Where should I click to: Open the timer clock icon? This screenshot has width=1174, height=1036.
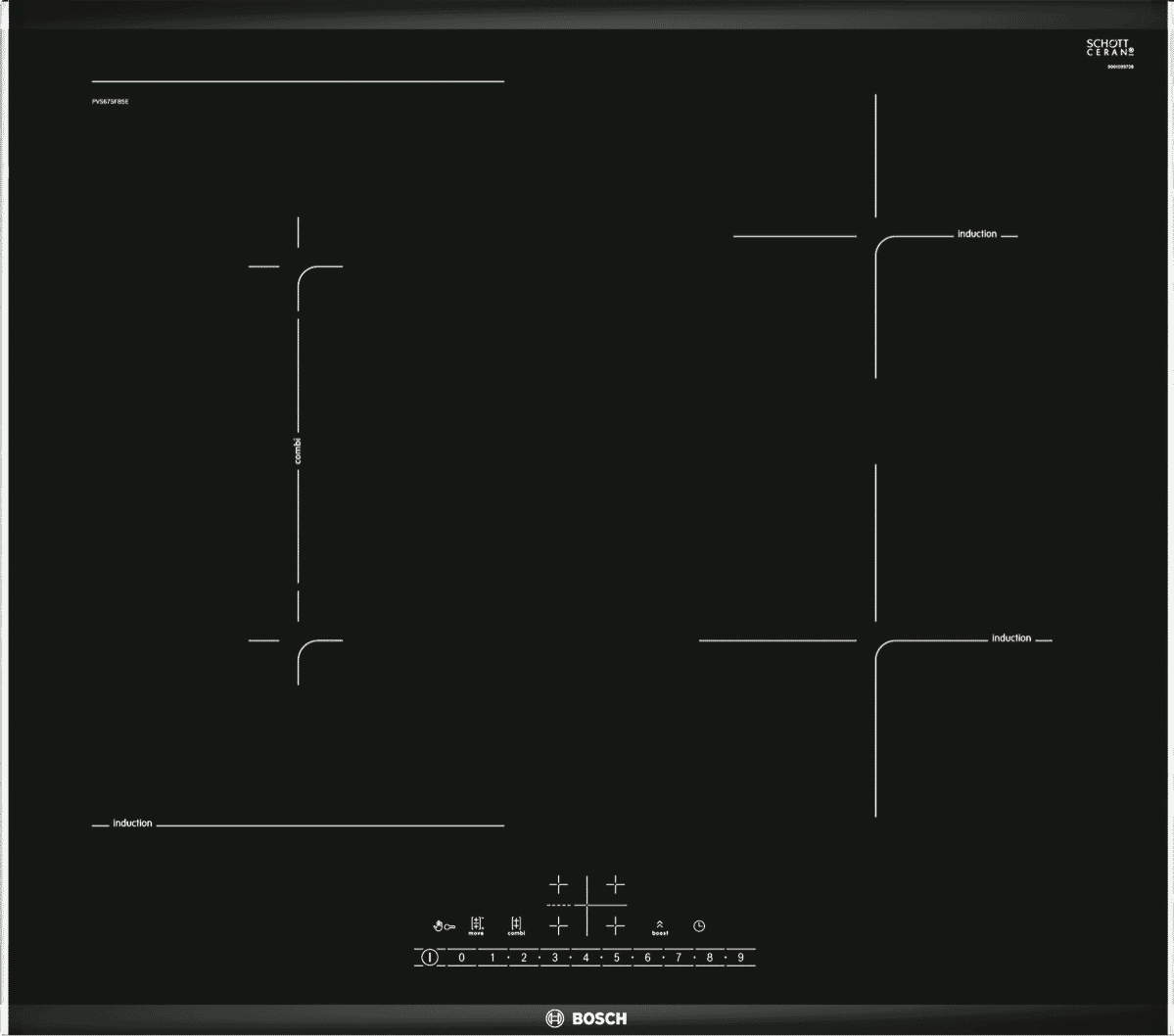699,924
